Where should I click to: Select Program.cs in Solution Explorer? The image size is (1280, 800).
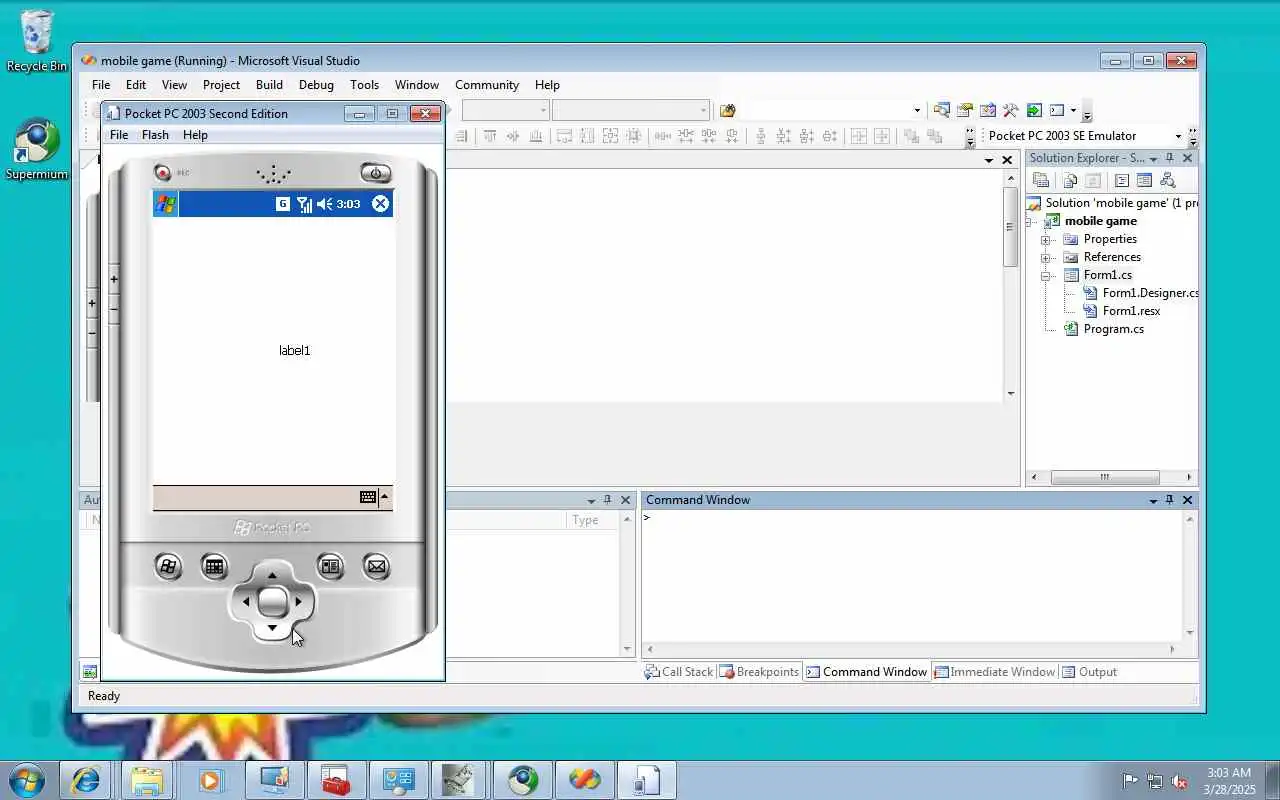[x=1113, y=329]
